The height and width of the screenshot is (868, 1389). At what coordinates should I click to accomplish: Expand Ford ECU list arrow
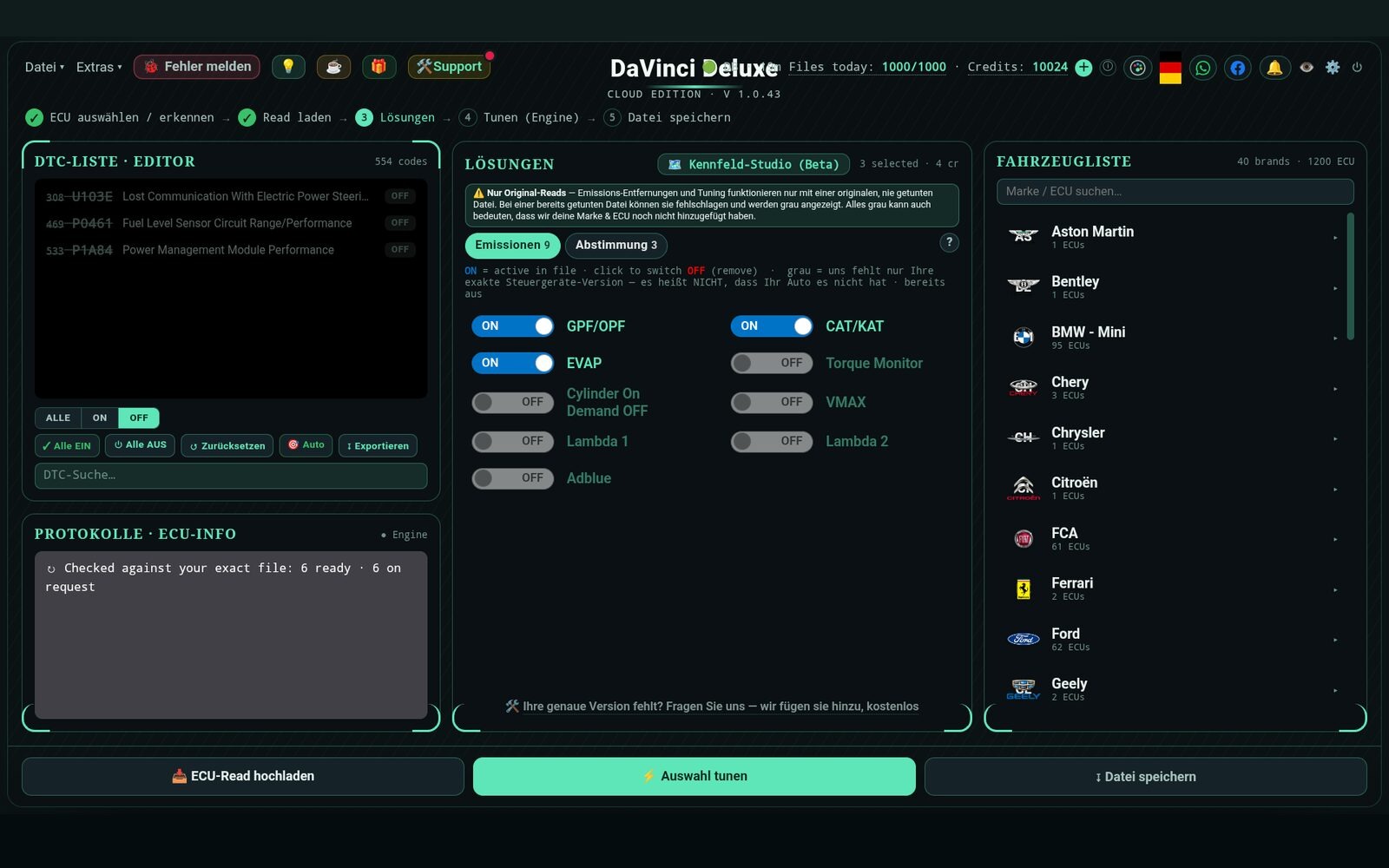1335,640
